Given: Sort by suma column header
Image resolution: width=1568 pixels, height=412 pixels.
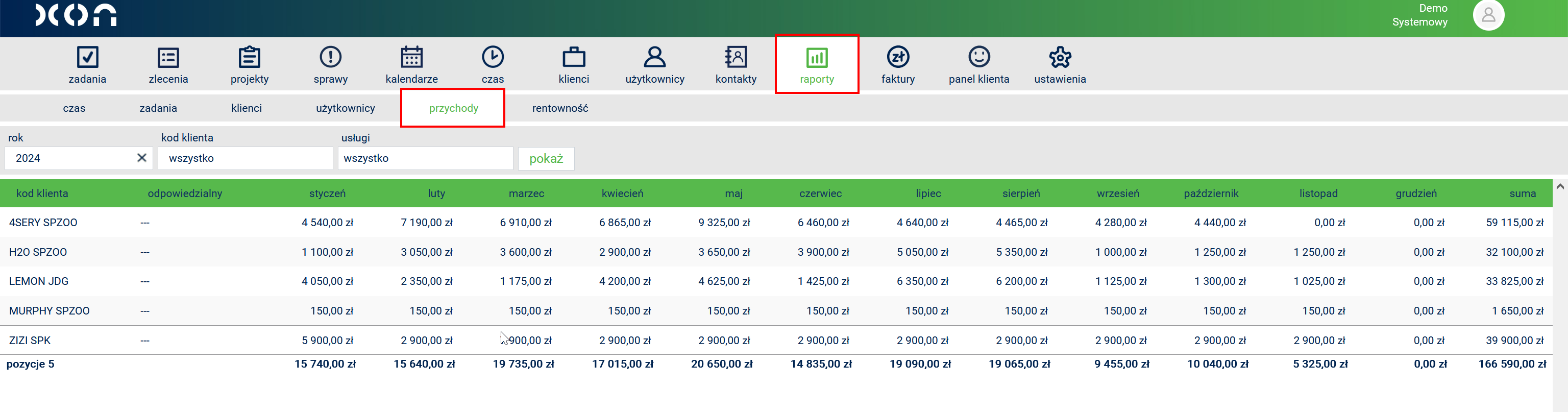Looking at the screenshot, I should point(1523,193).
